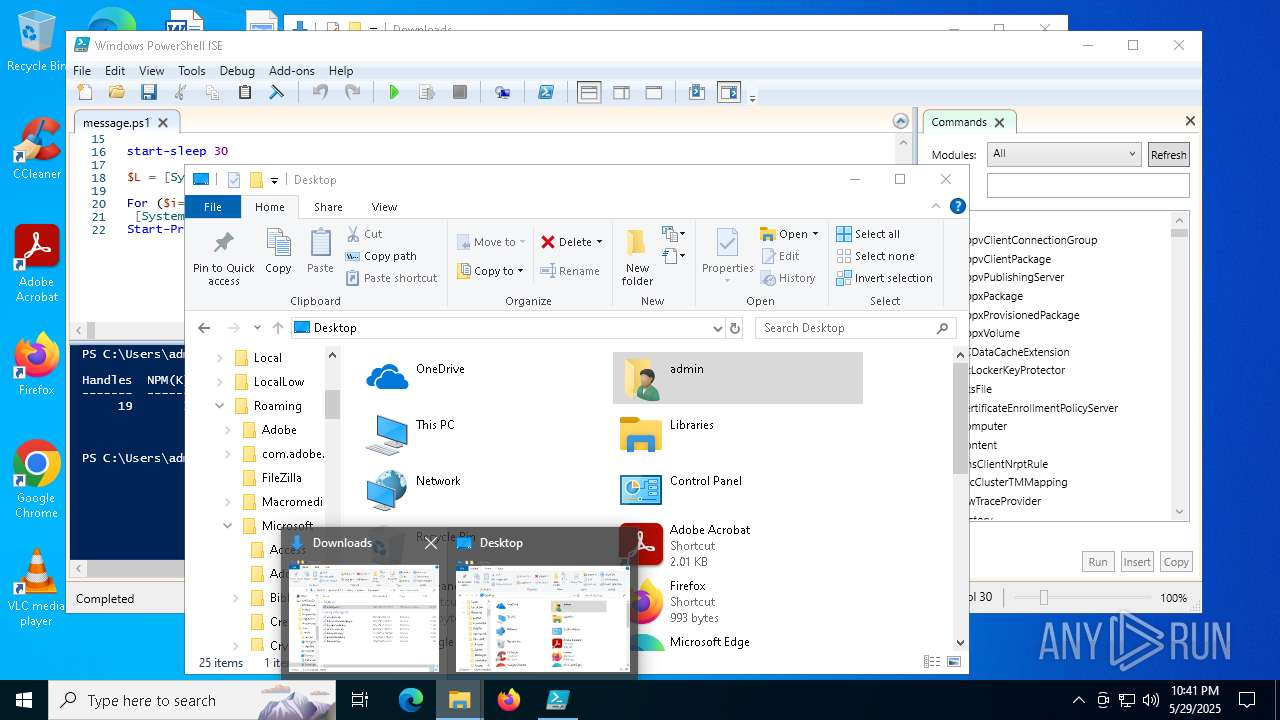The height and width of the screenshot is (720, 1280).
Task: Click Pin to Quick access in the ribbon
Action: click(x=224, y=257)
